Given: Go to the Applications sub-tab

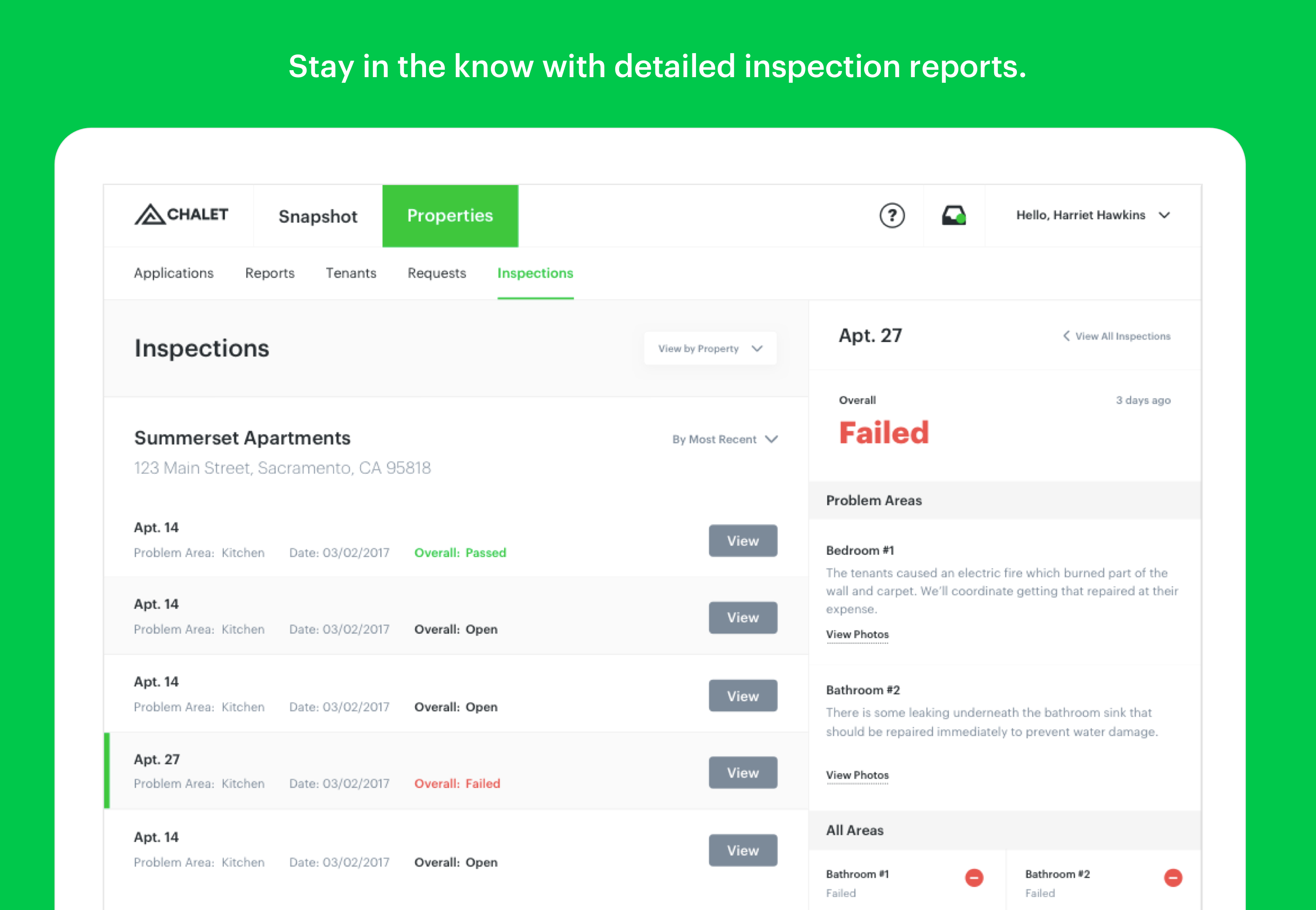Looking at the screenshot, I should (174, 273).
